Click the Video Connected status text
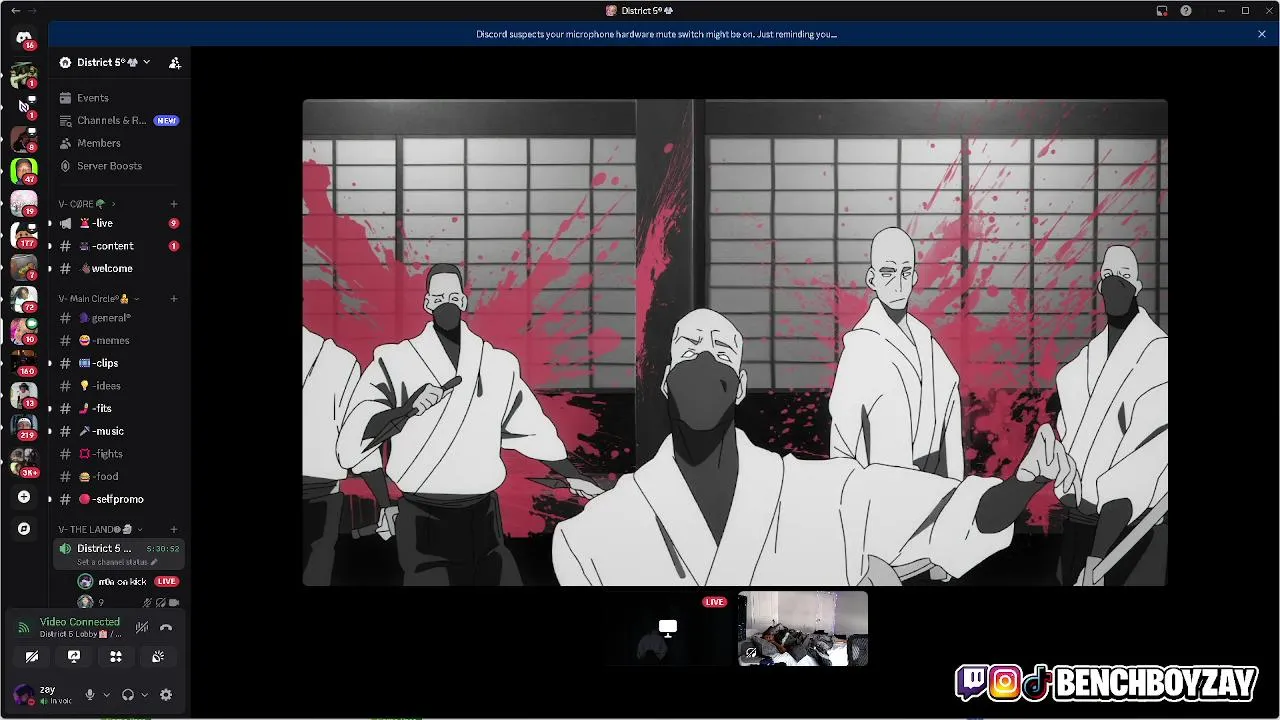This screenshot has height=720, width=1280. coord(80,622)
